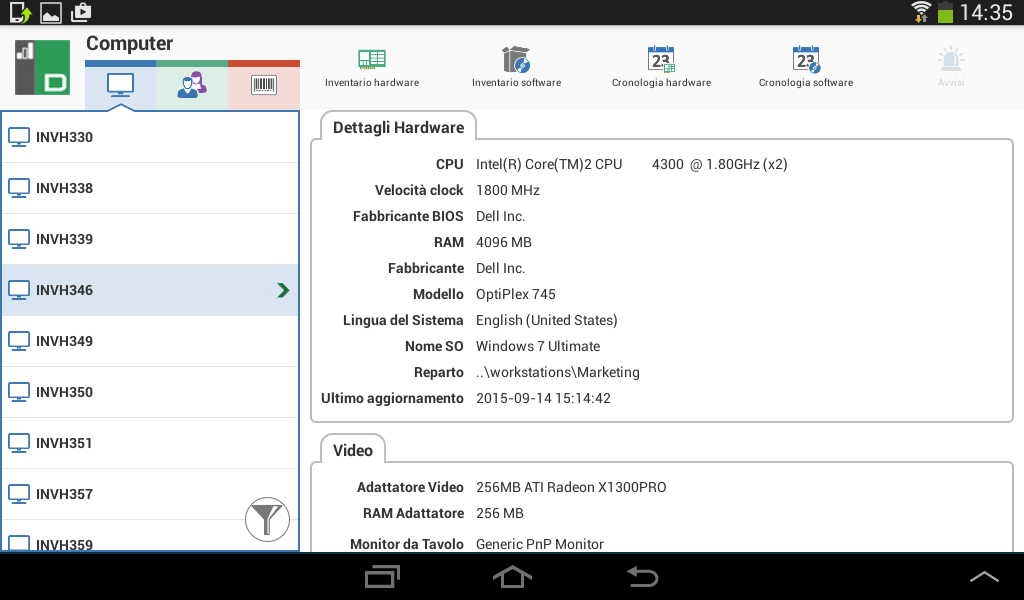Switch to the Computer monitor tab

click(120, 86)
